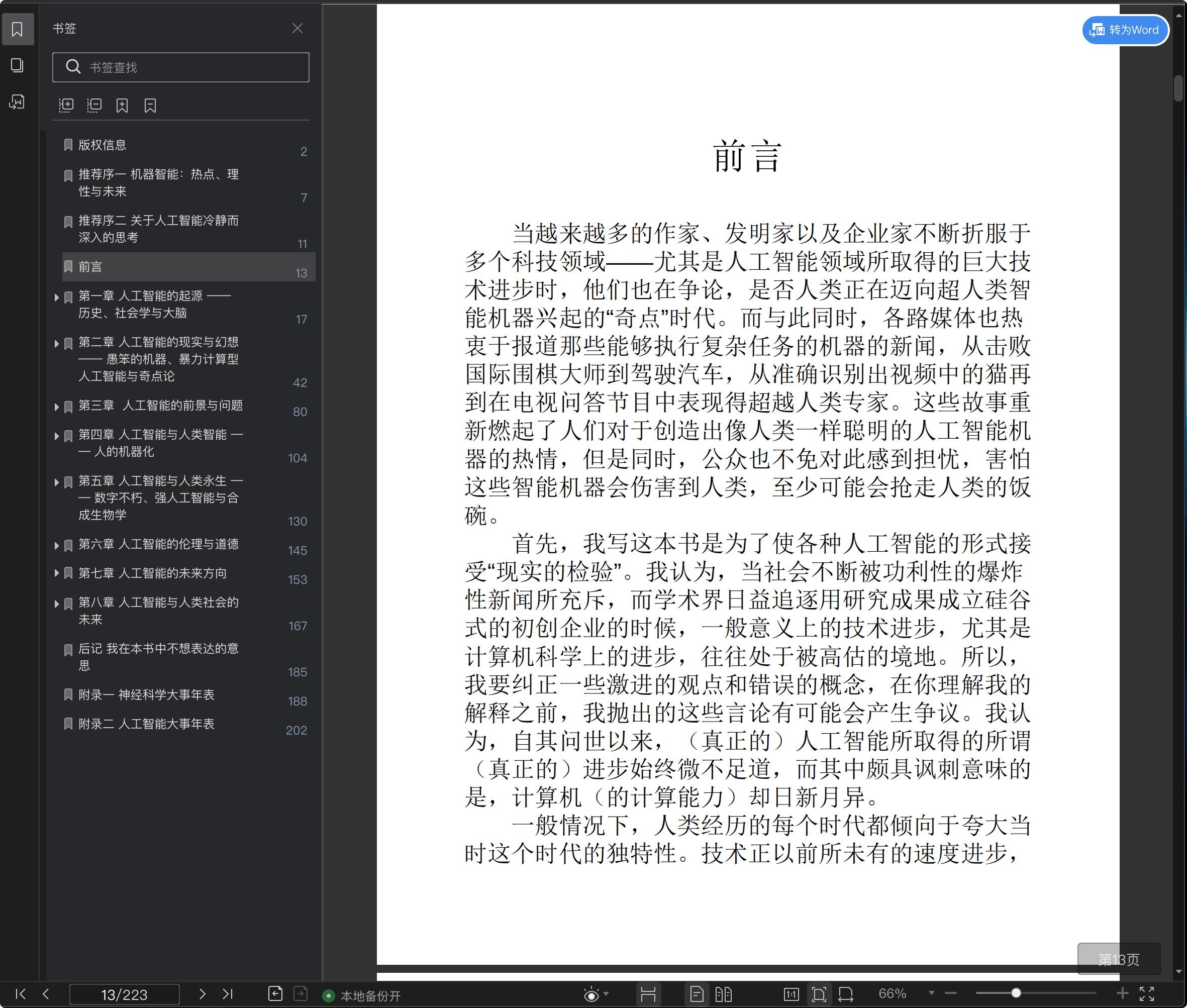Expand all bookmarks icon
The width and height of the screenshot is (1187, 1008).
(66, 105)
